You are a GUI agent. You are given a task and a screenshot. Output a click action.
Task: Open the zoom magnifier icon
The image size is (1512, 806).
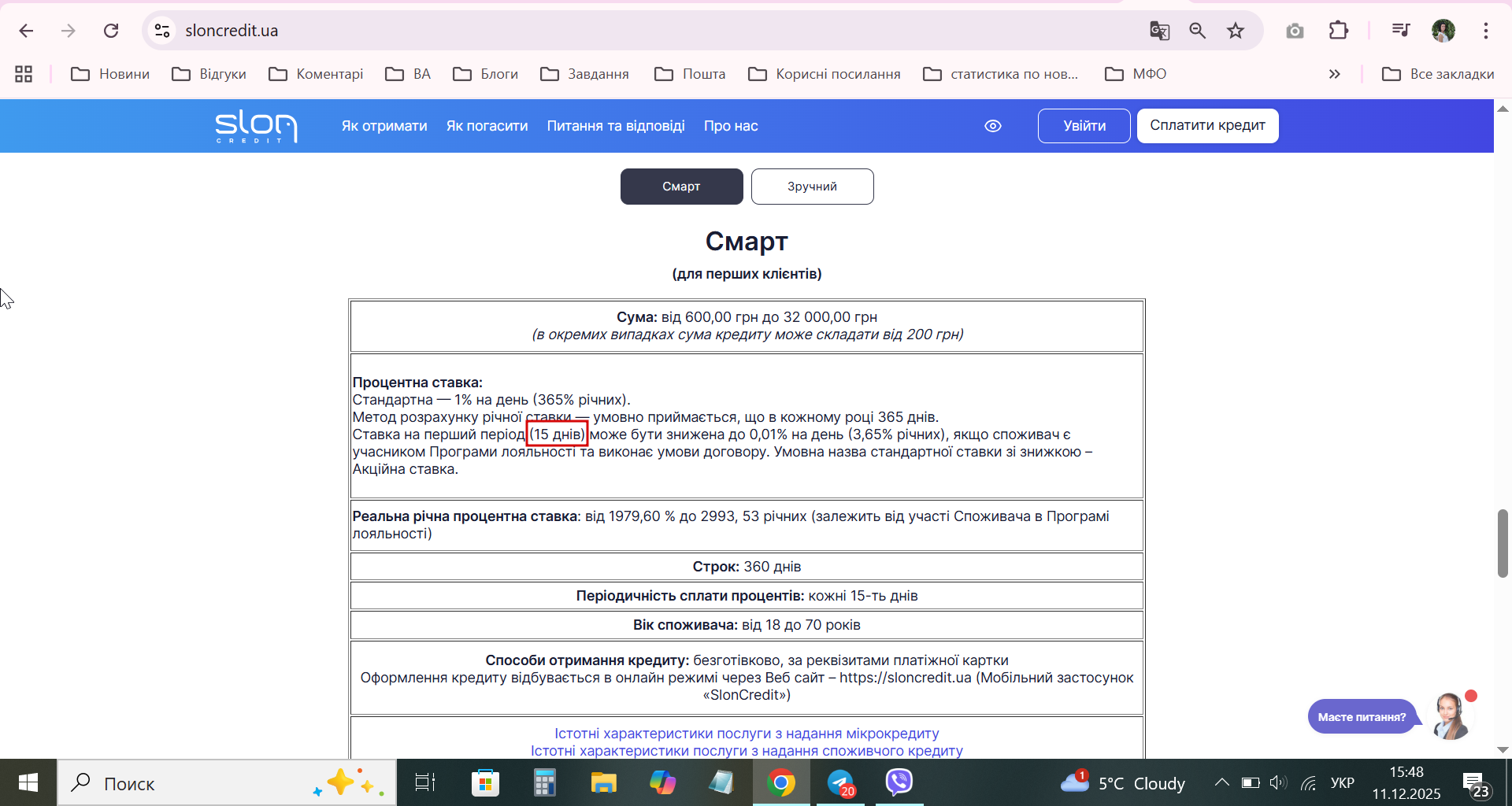pos(1197,31)
